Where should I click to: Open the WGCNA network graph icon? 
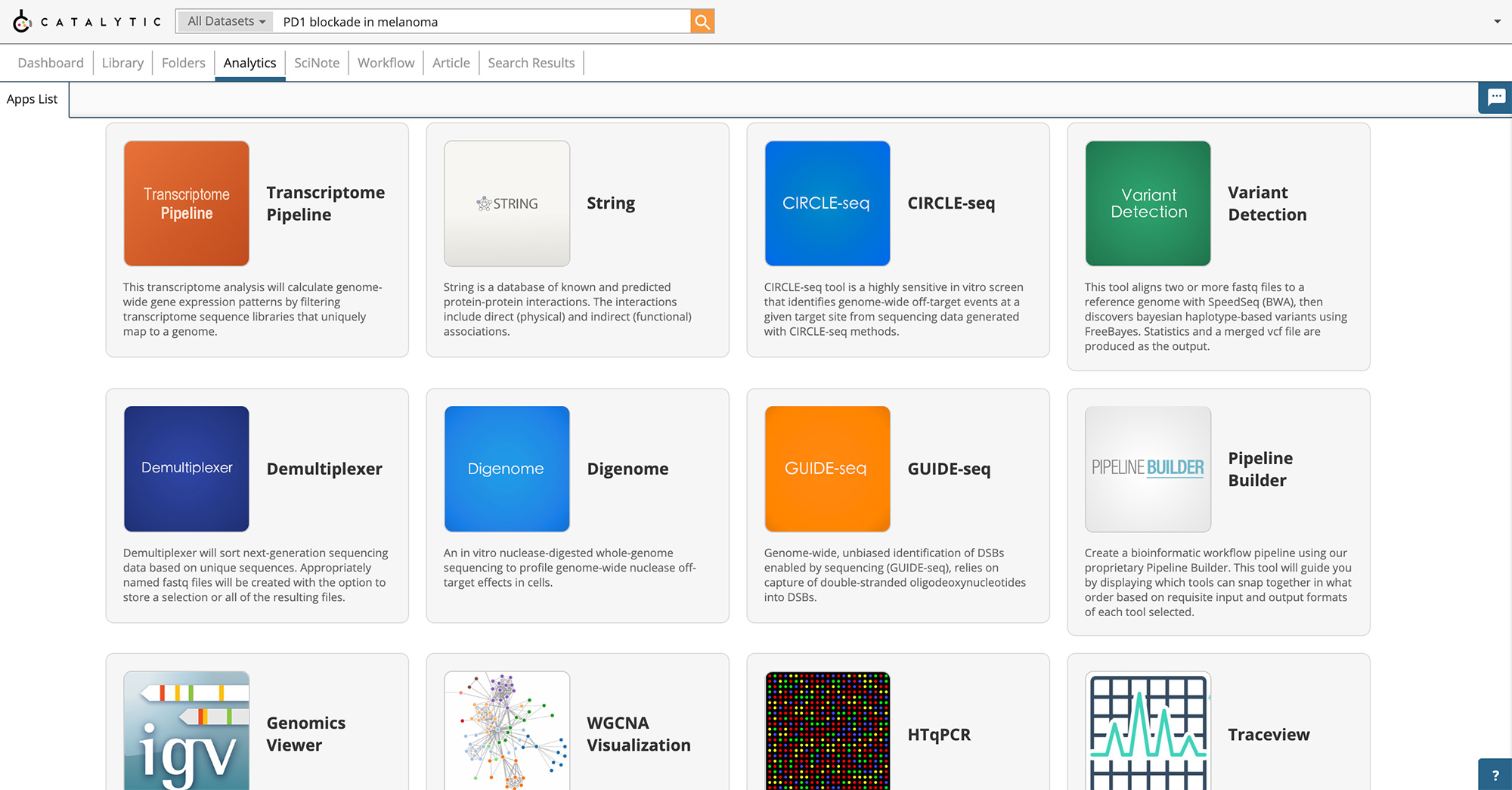point(507,730)
